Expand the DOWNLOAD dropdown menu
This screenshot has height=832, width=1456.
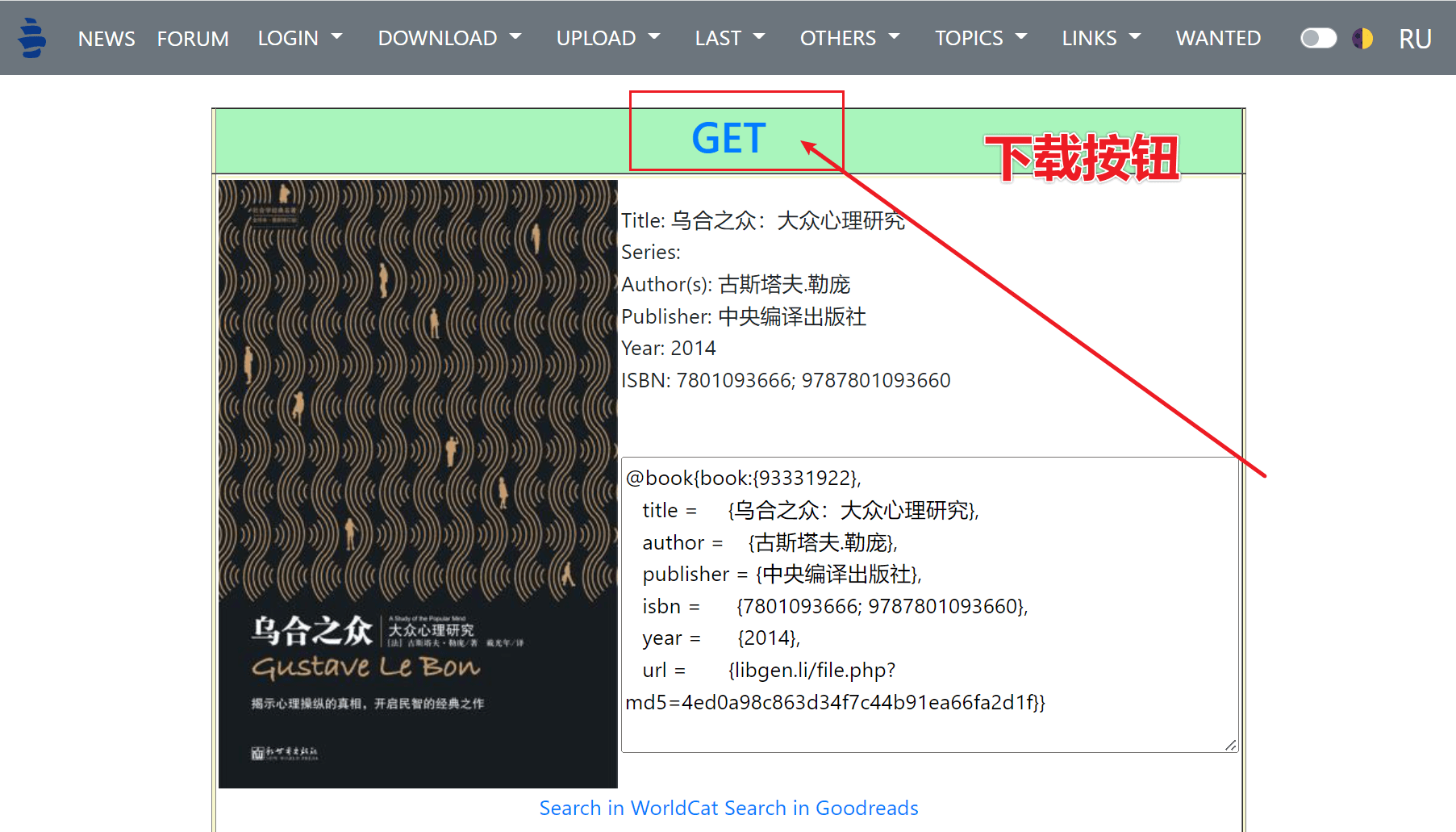pos(449,38)
